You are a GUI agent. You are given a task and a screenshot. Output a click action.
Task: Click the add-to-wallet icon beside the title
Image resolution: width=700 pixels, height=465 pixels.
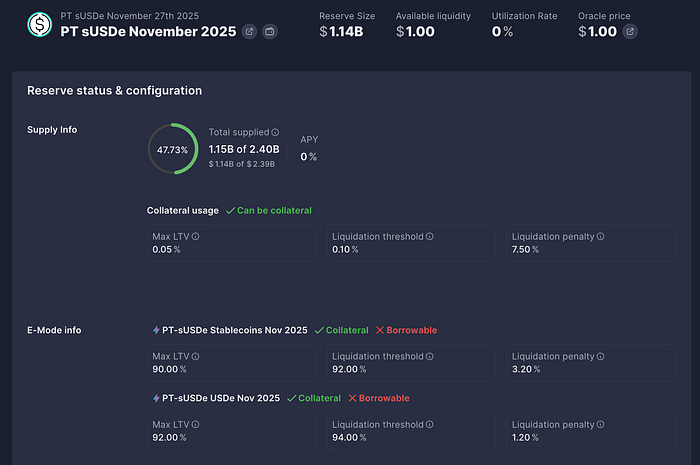269,32
